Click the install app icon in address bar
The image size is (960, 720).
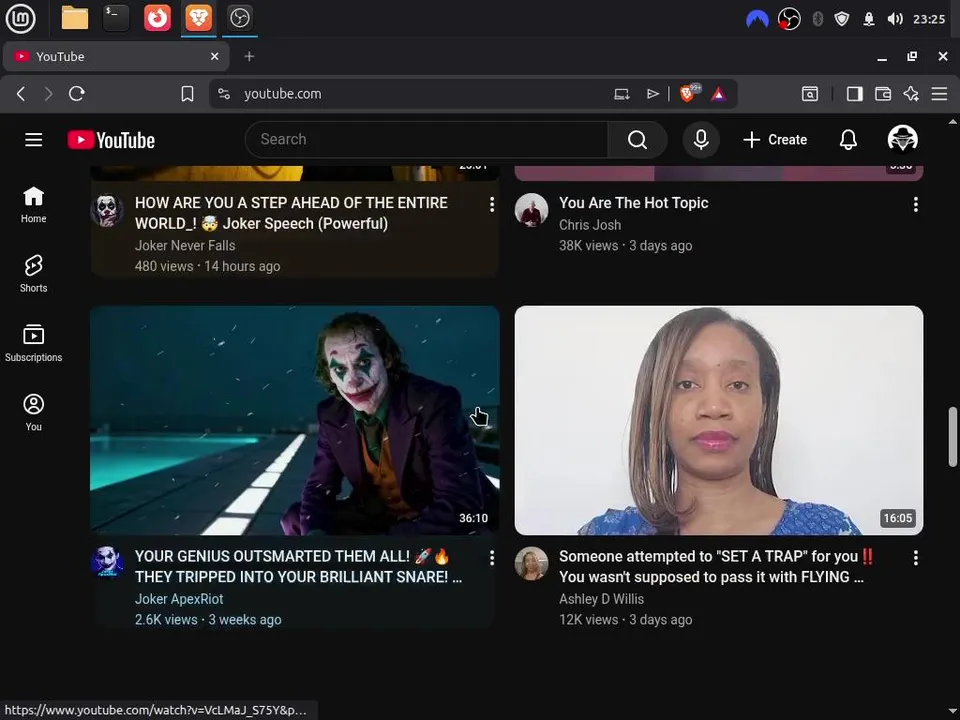tap(621, 94)
